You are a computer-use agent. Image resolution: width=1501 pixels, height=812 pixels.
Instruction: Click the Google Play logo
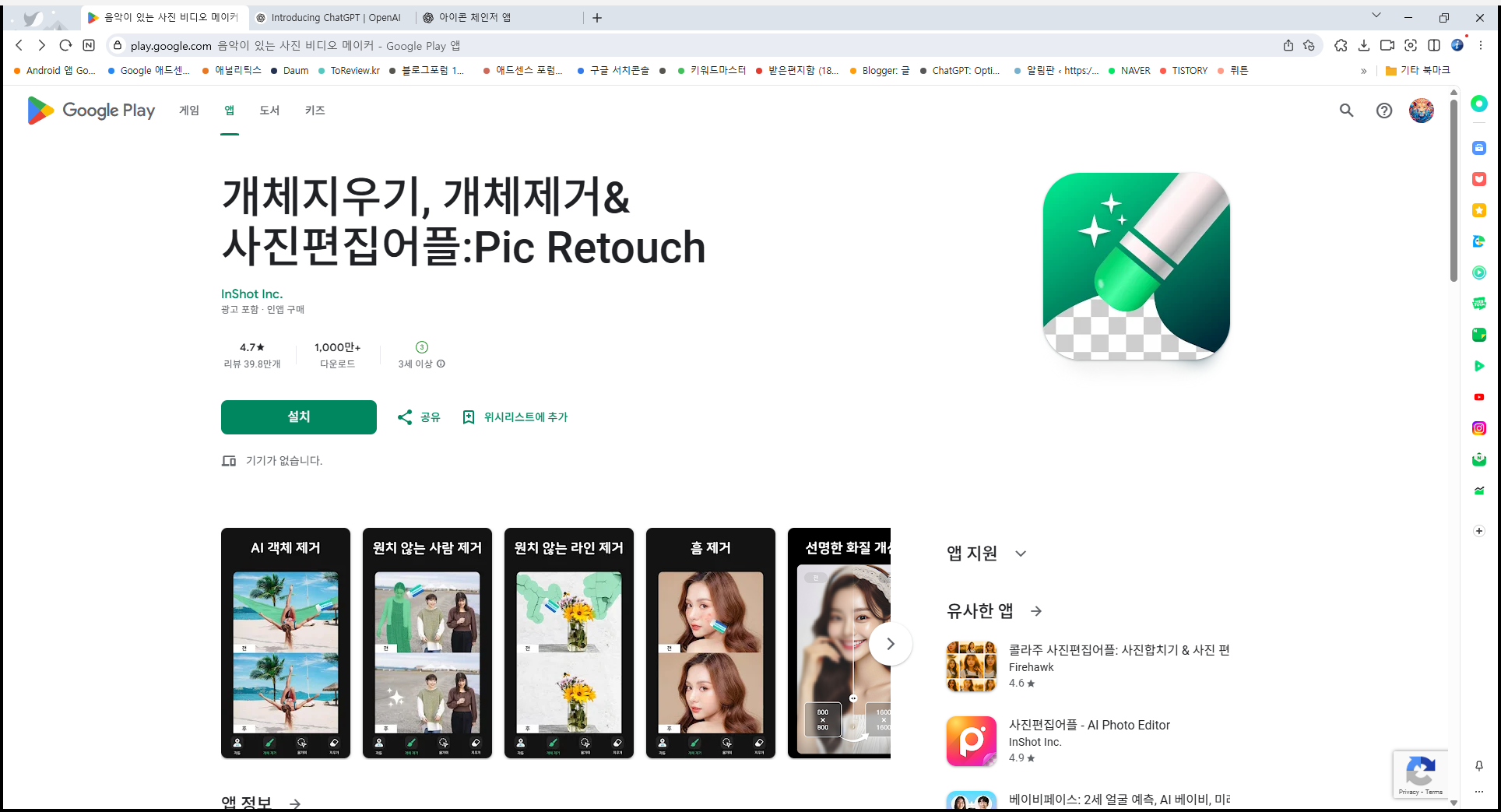tap(90, 111)
